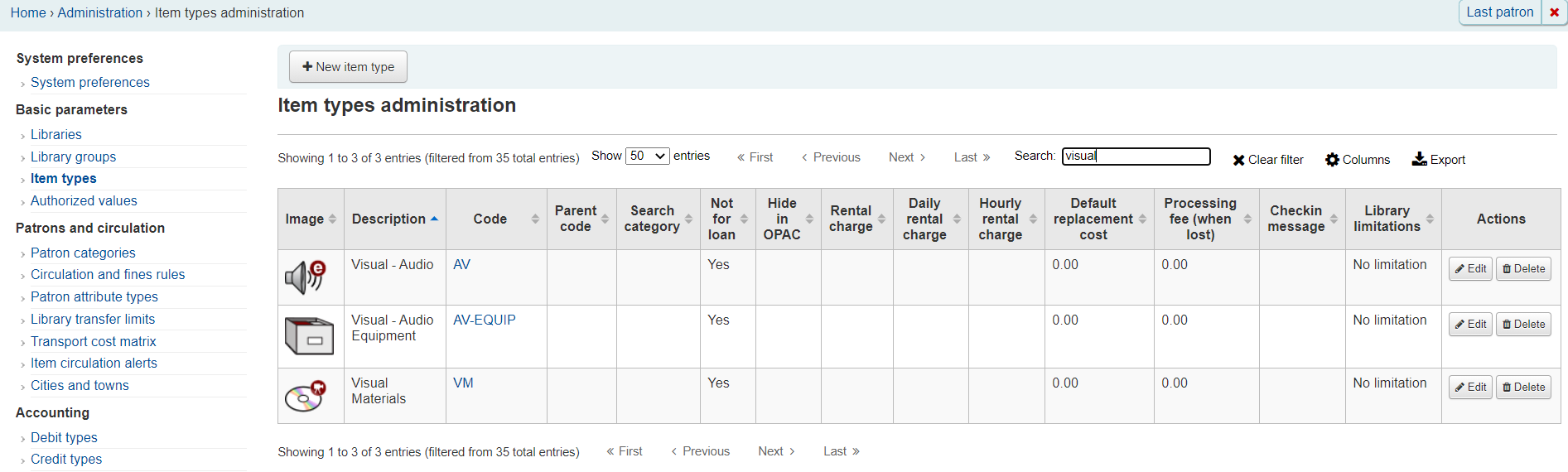Click the Visual Materials disc image
Screen dimensions: 1568x472
(x=306, y=396)
